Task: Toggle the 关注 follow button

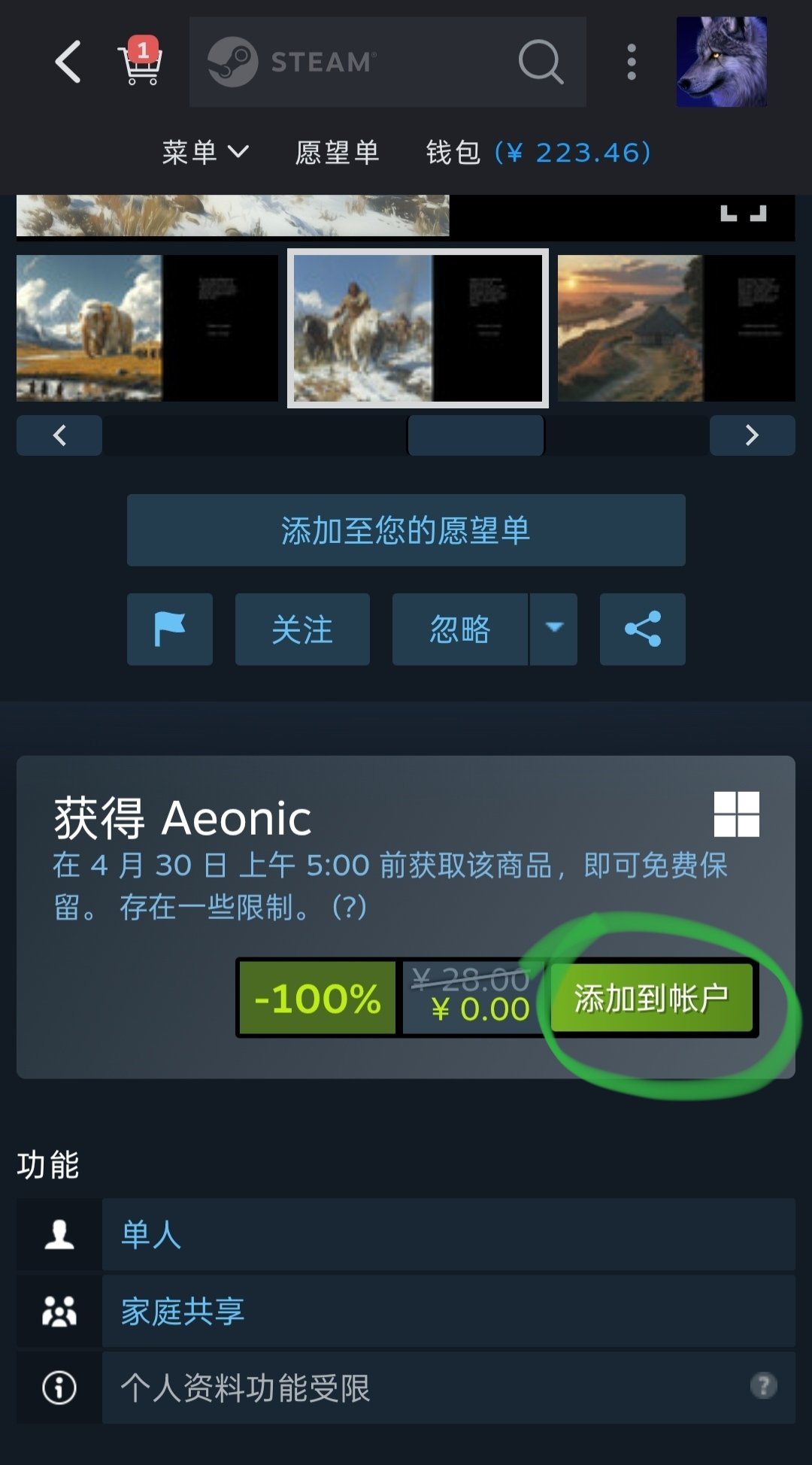Action: click(302, 629)
